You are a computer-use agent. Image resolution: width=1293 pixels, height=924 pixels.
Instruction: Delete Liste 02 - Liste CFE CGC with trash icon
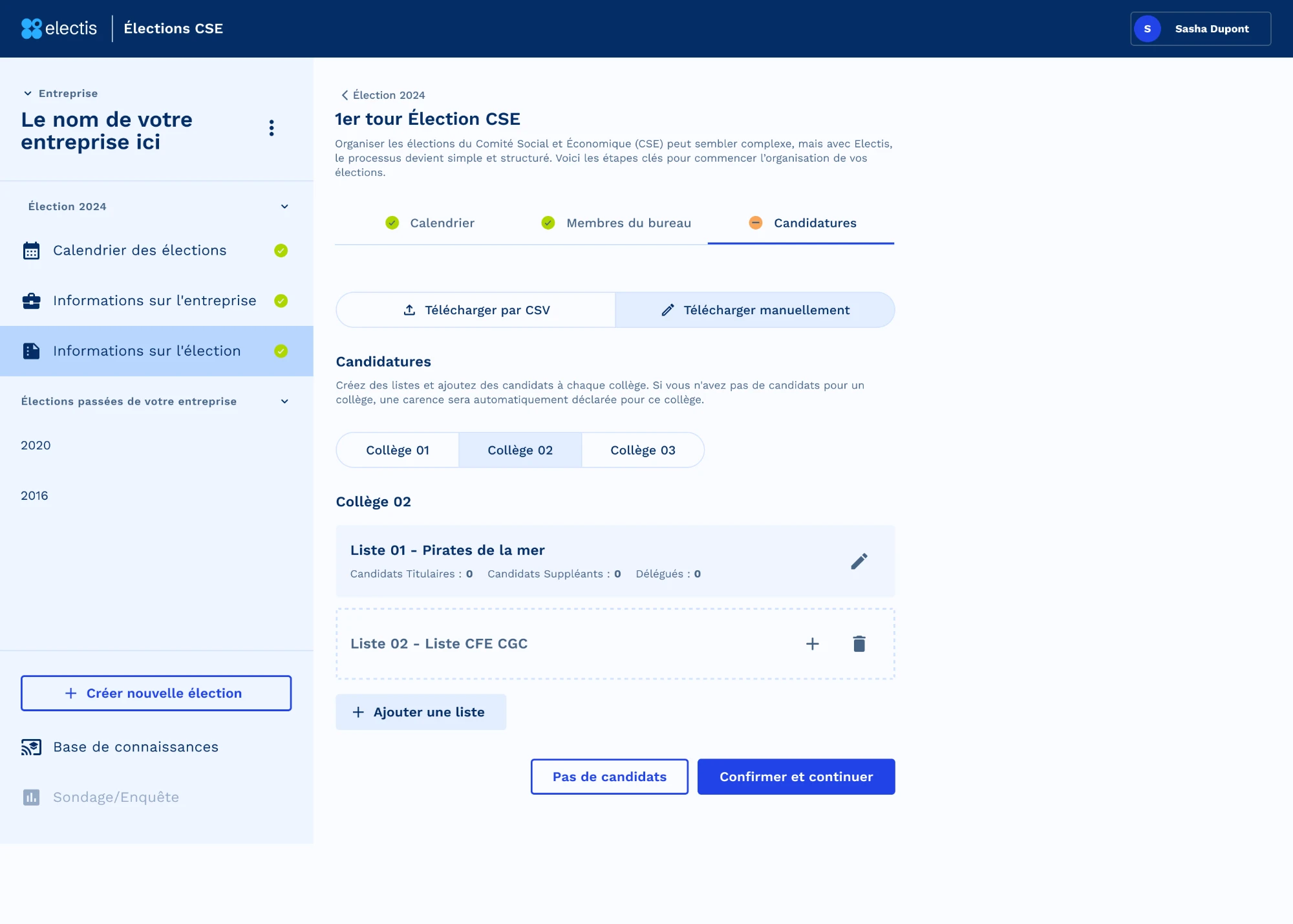pyautogui.click(x=859, y=644)
